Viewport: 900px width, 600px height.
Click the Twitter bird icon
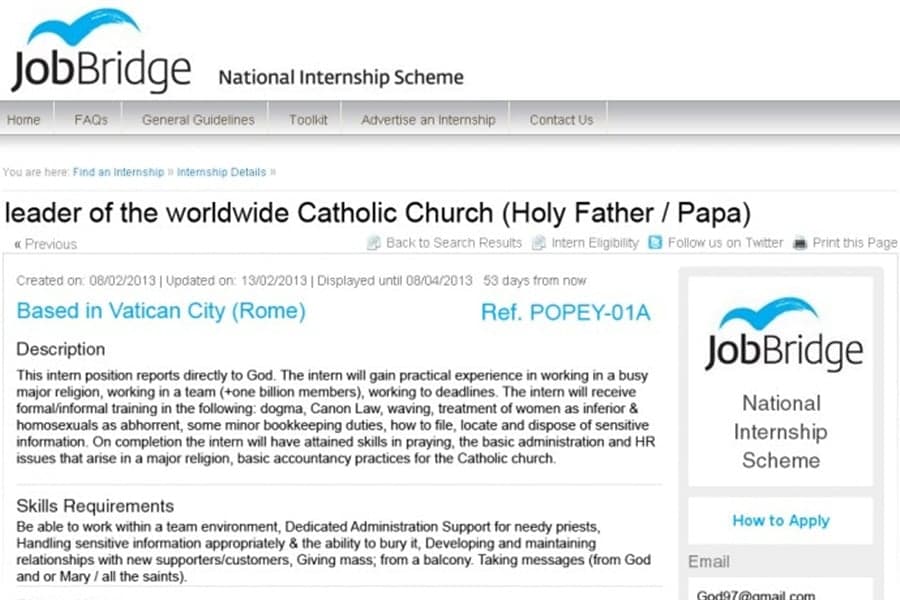click(655, 242)
